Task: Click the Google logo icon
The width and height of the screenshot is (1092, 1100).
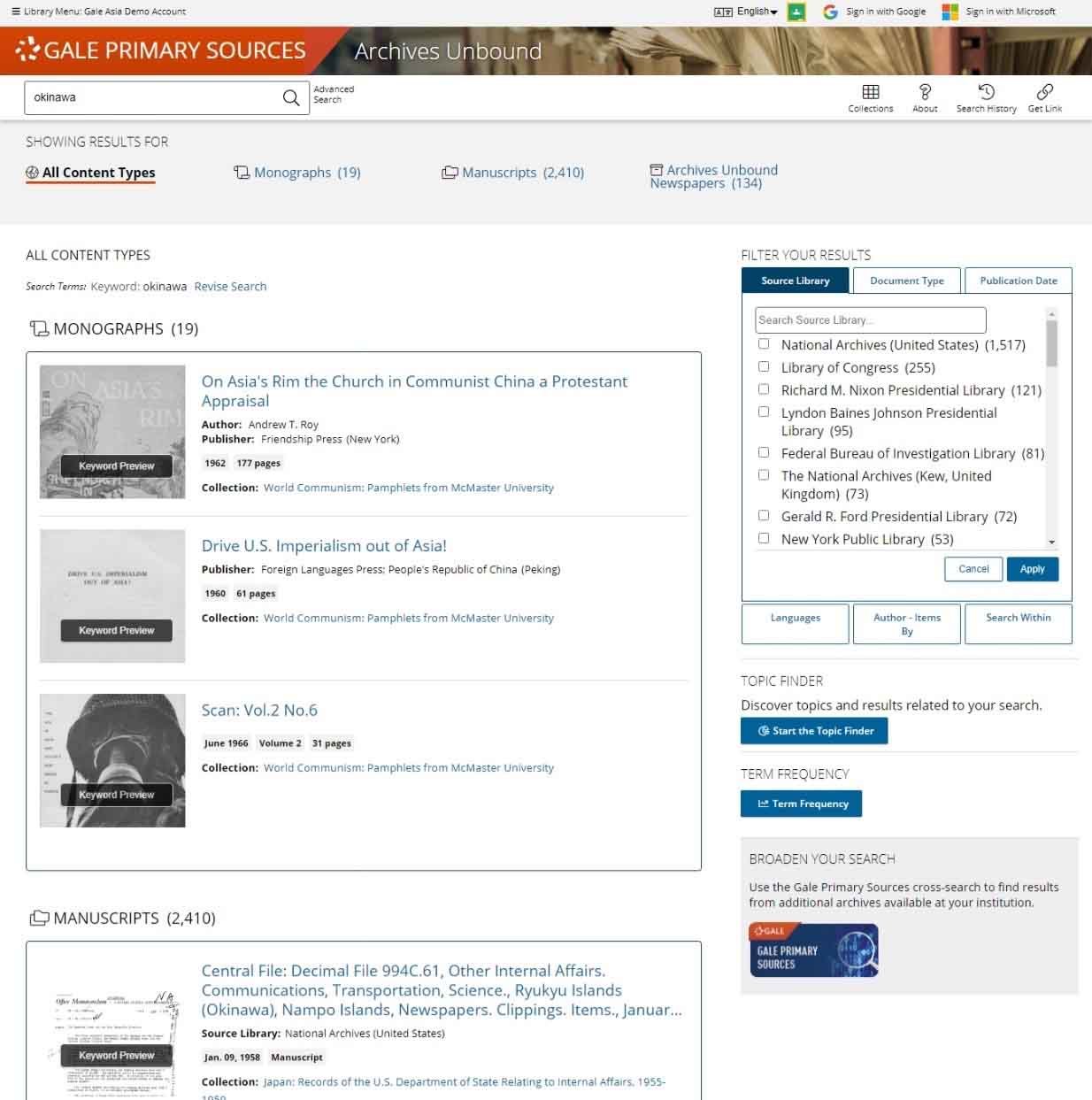Action: [830, 12]
